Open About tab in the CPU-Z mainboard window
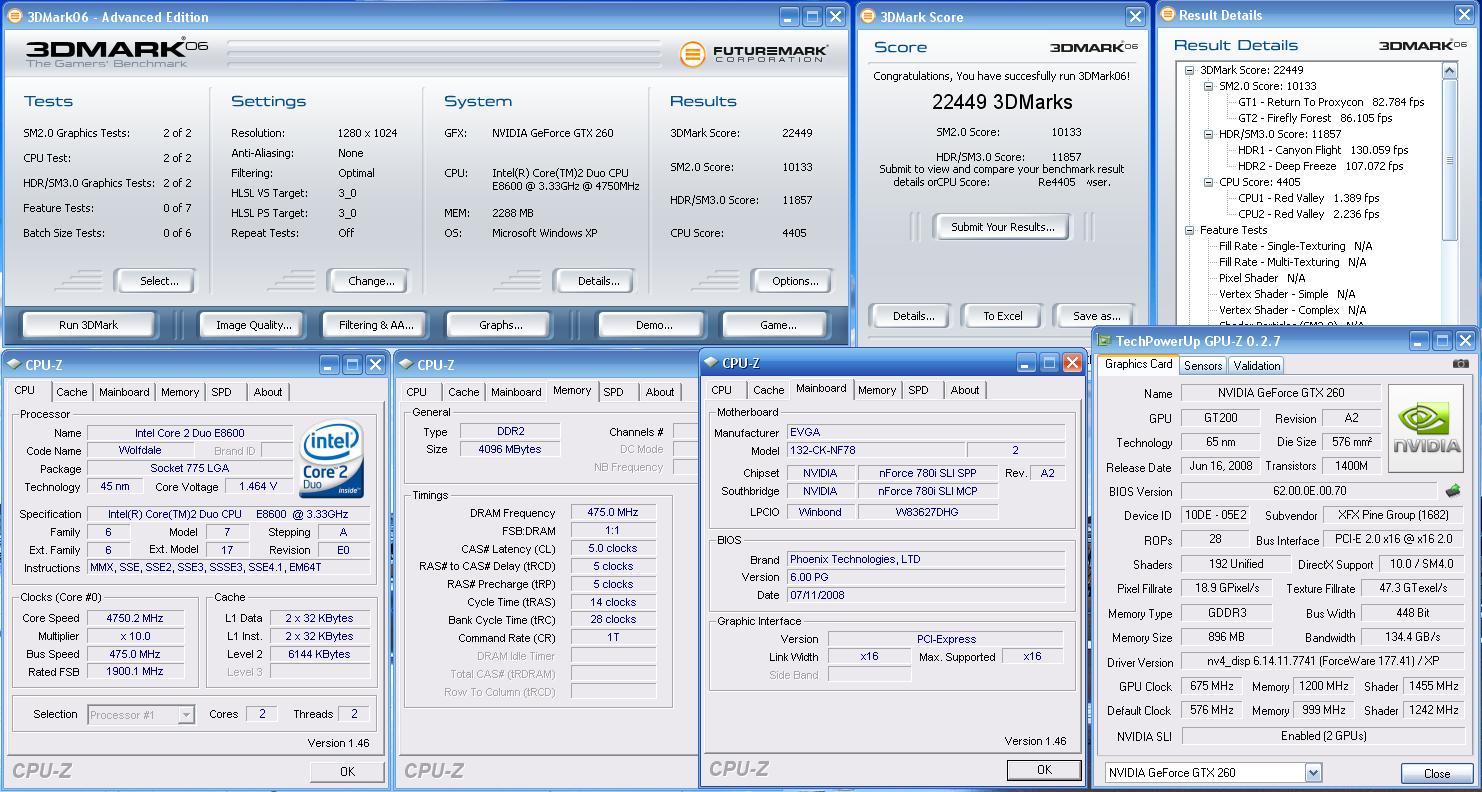The image size is (1482, 792). (x=965, y=390)
